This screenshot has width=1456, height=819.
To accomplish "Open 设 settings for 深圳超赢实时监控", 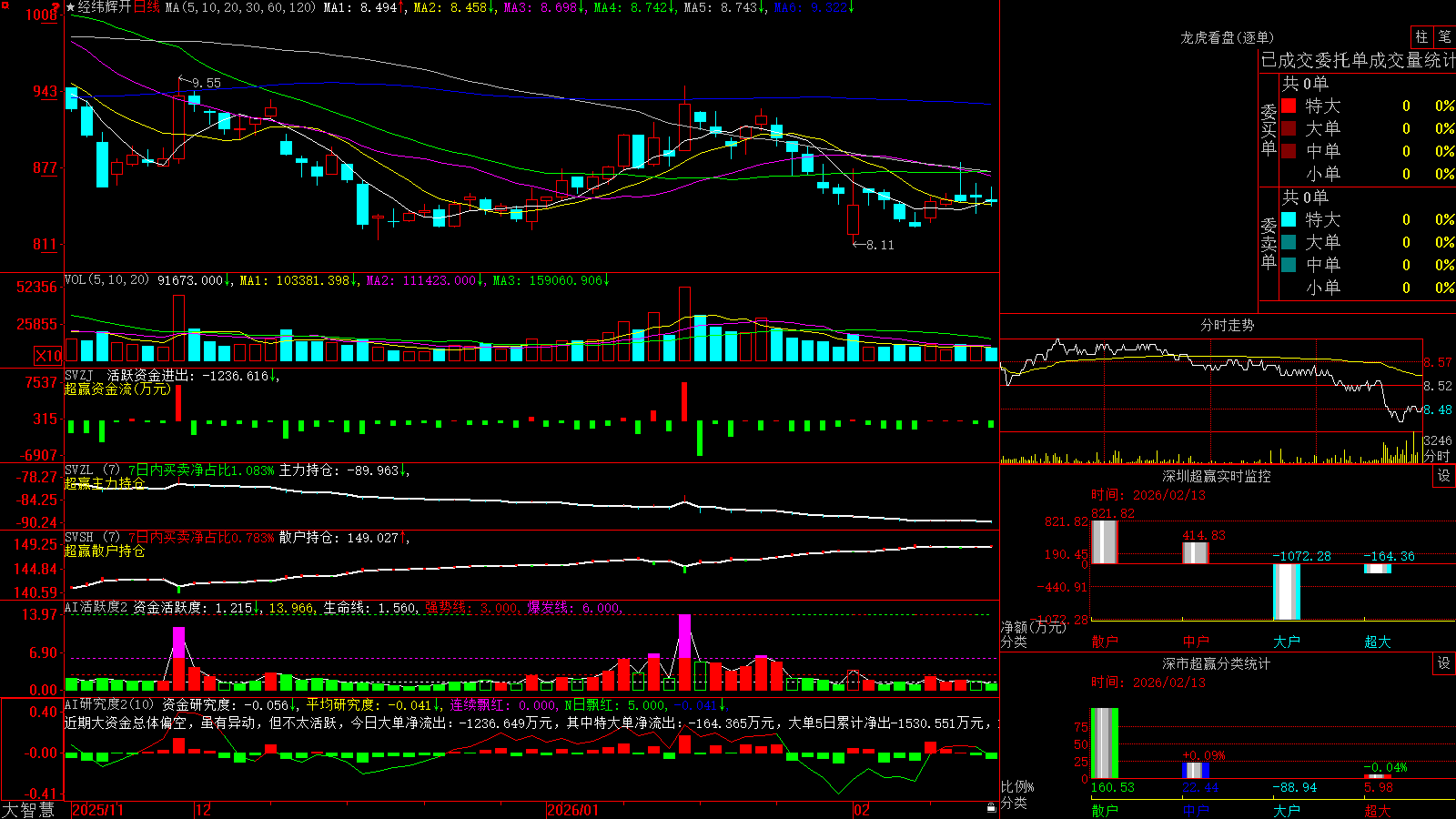I will click(x=1444, y=476).
